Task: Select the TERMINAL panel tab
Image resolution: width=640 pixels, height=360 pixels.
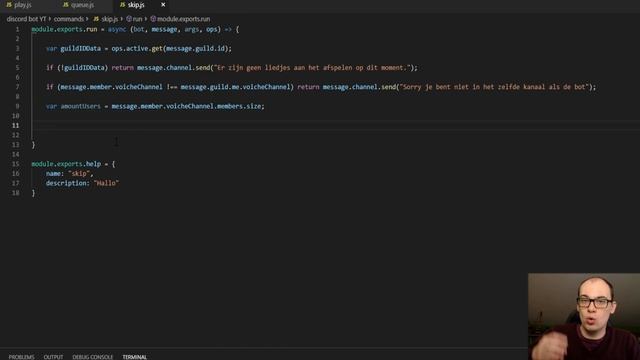Action: pos(135,357)
